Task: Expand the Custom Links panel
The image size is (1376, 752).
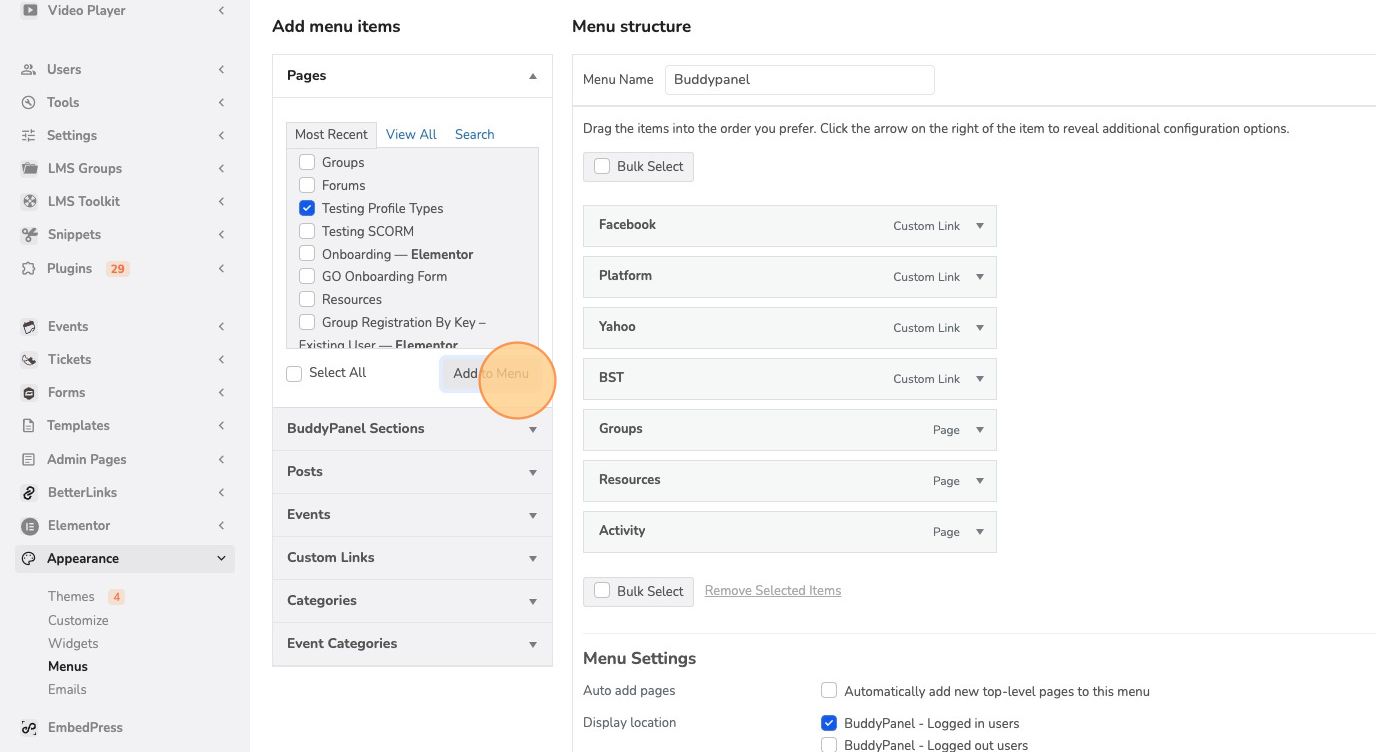Action: tap(533, 558)
